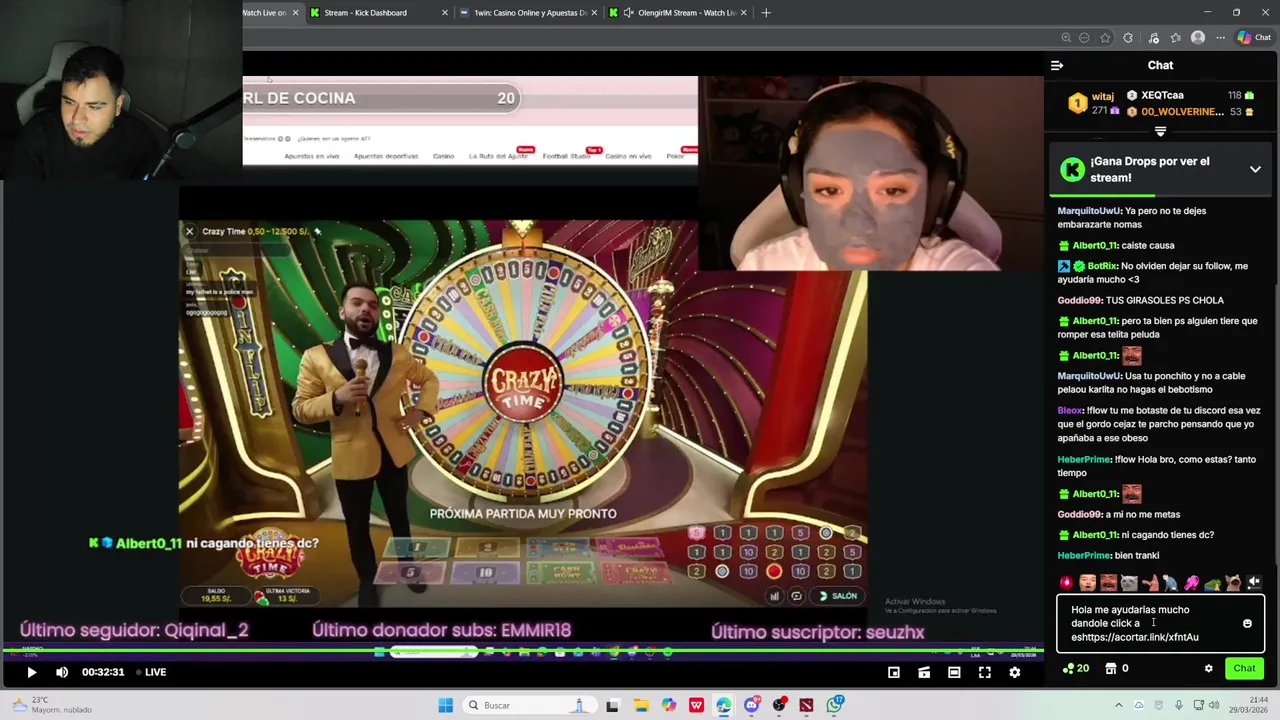Click the username Bleox in chat
Image resolution: width=1280 pixels, height=720 pixels.
pyautogui.click(x=1070, y=410)
